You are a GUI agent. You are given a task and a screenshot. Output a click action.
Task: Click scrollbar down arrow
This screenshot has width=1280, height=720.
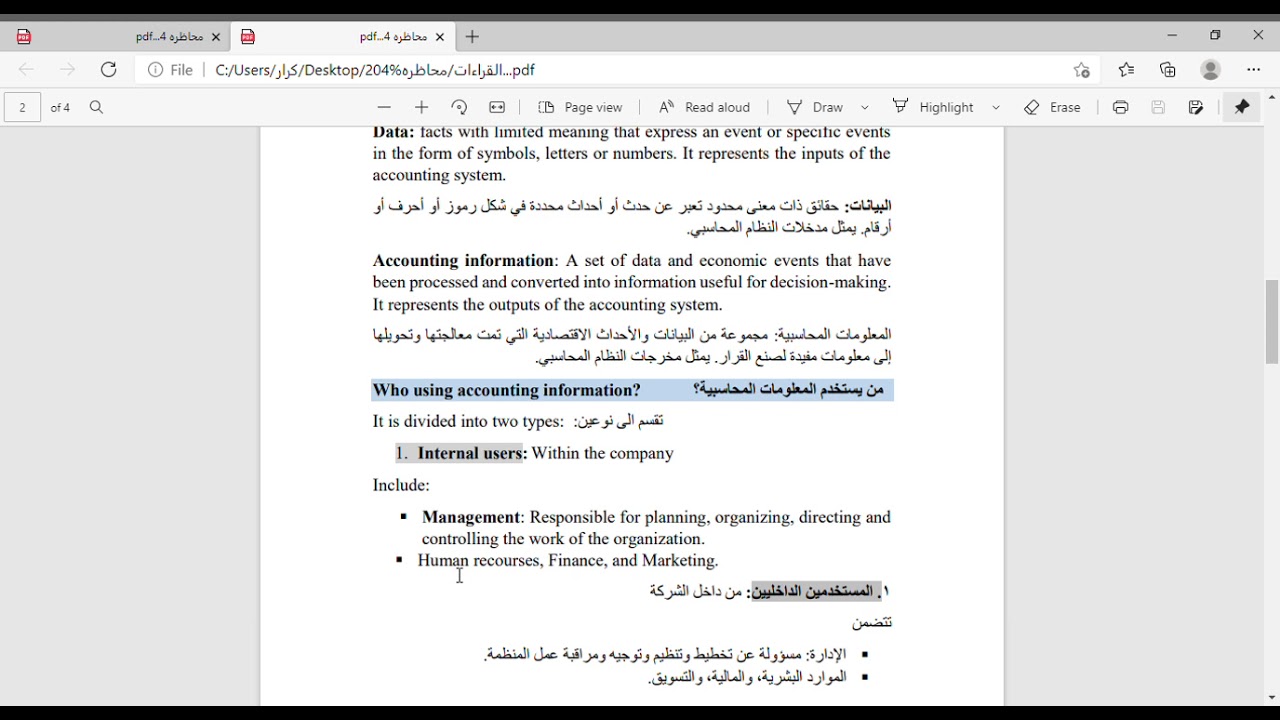tap(1272, 698)
